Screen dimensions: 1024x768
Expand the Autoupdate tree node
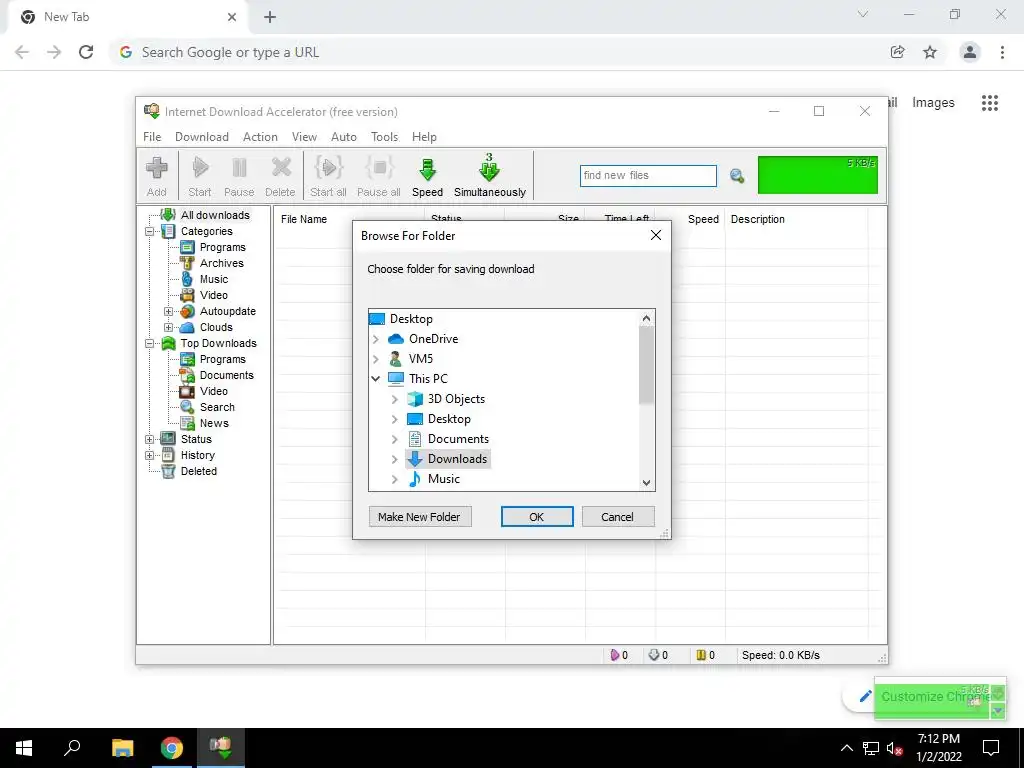pyautogui.click(x=168, y=312)
